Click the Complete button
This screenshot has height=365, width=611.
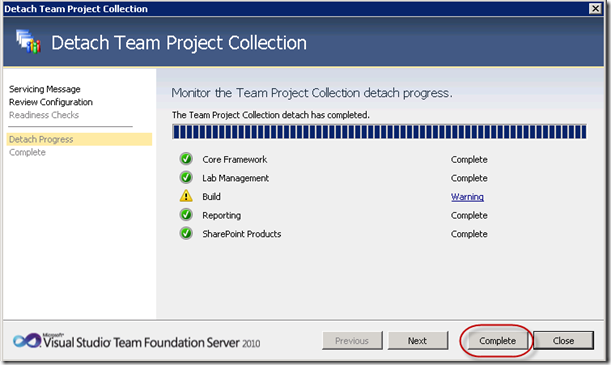tap(497, 341)
